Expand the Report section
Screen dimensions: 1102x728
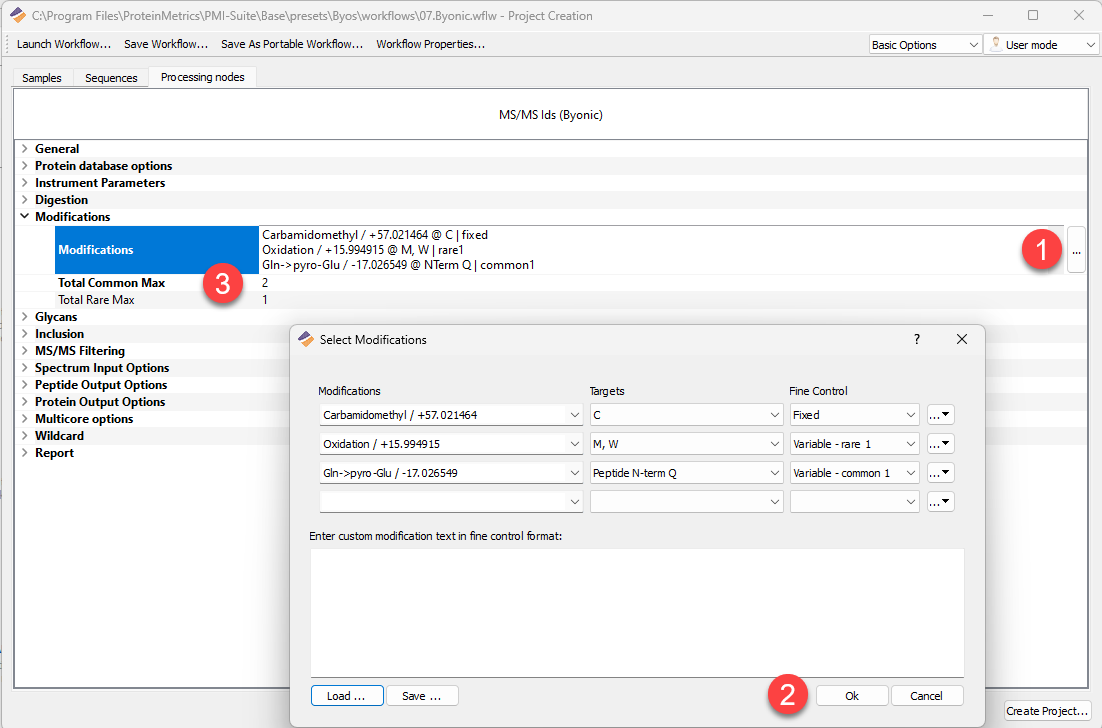tap(25, 453)
